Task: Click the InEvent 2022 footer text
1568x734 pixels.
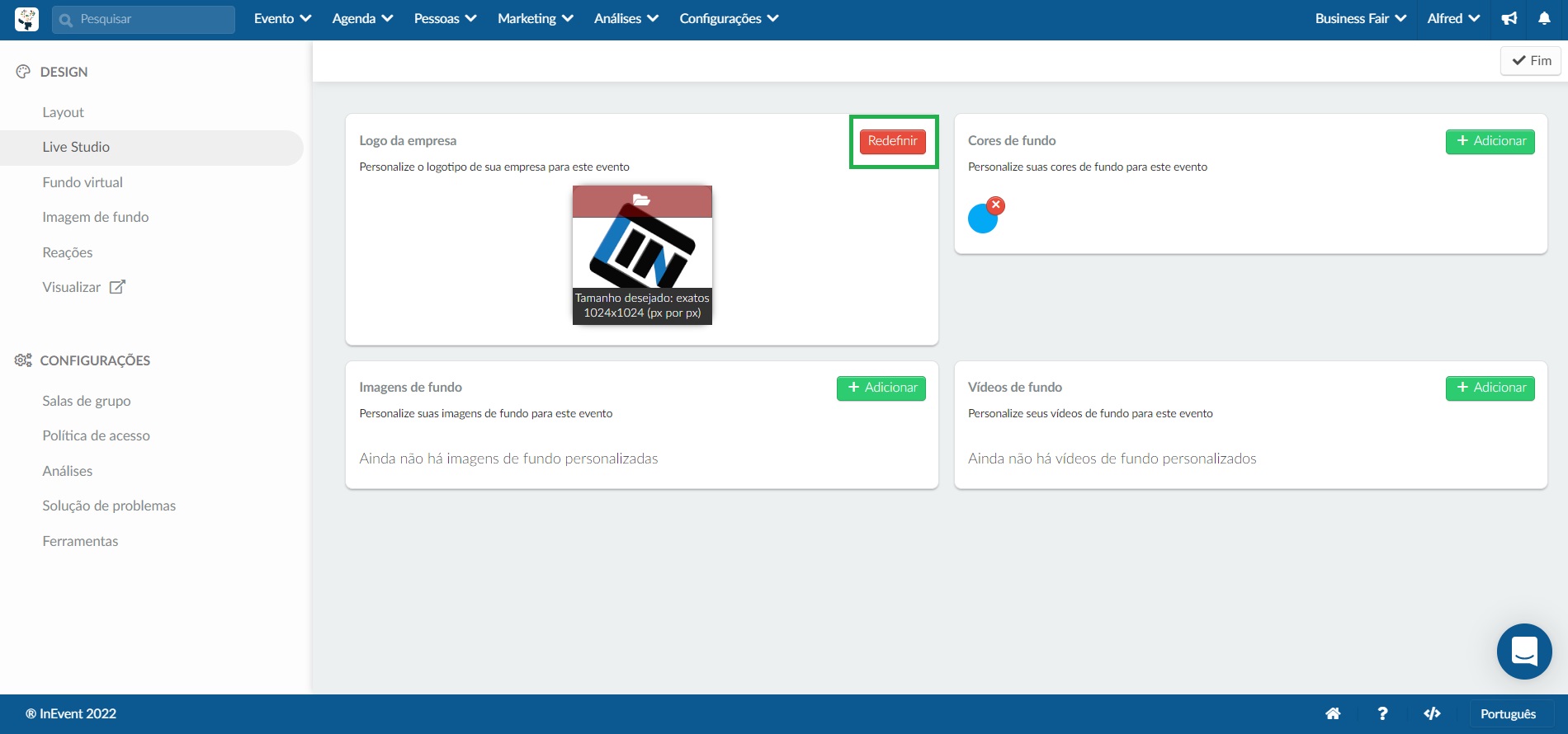Action: (71, 713)
